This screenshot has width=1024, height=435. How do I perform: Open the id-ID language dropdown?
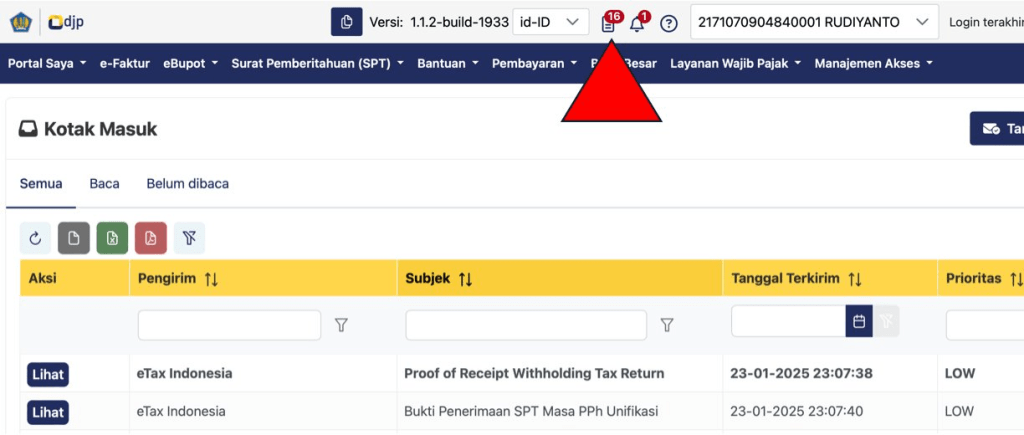coord(550,22)
